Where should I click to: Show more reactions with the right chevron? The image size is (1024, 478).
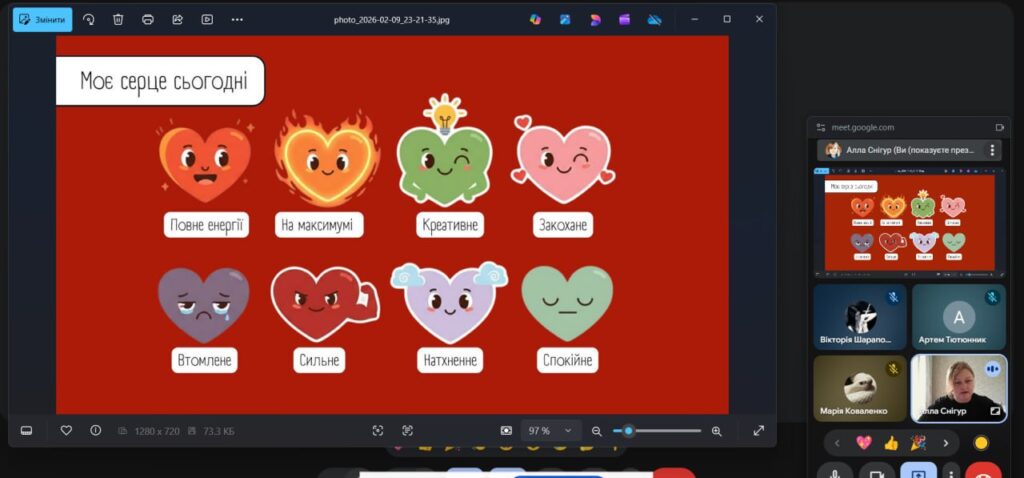pos(944,442)
